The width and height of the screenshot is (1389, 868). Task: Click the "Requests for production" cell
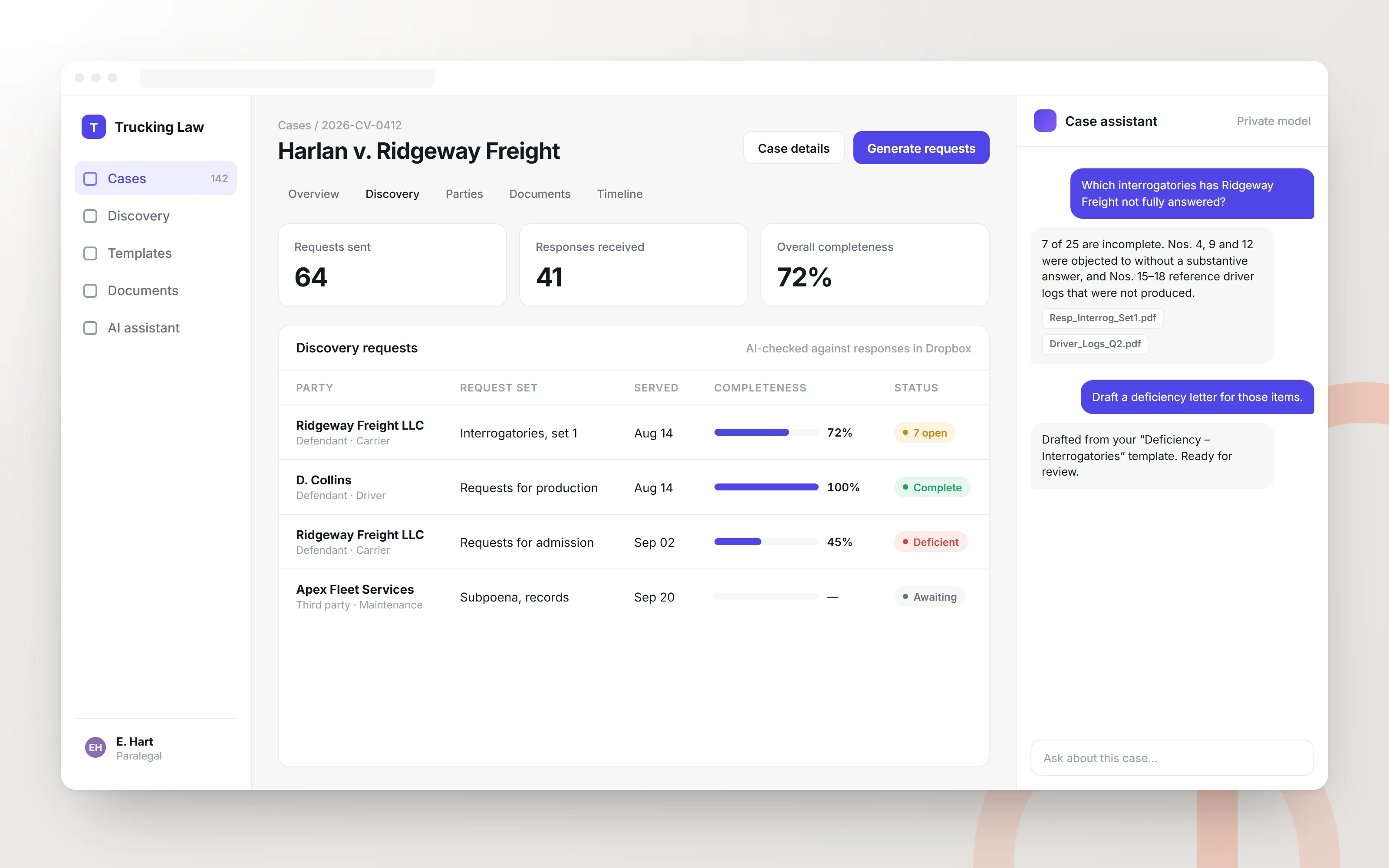(x=529, y=488)
